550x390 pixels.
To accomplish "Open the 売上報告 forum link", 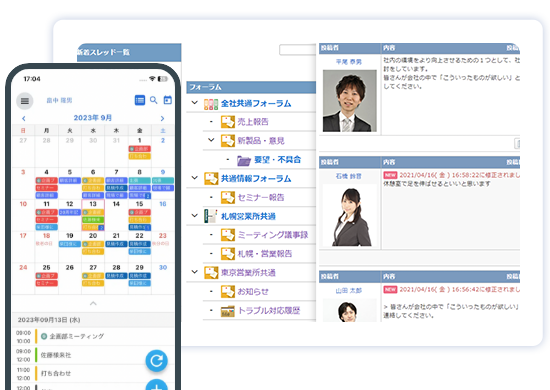I will (253, 122).
